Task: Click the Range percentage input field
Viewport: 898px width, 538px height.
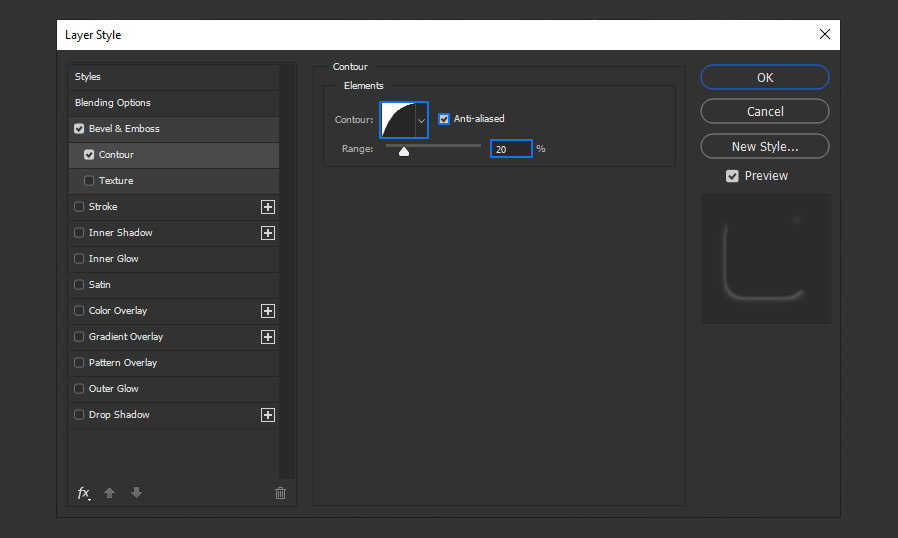Action: coord(511,149)
